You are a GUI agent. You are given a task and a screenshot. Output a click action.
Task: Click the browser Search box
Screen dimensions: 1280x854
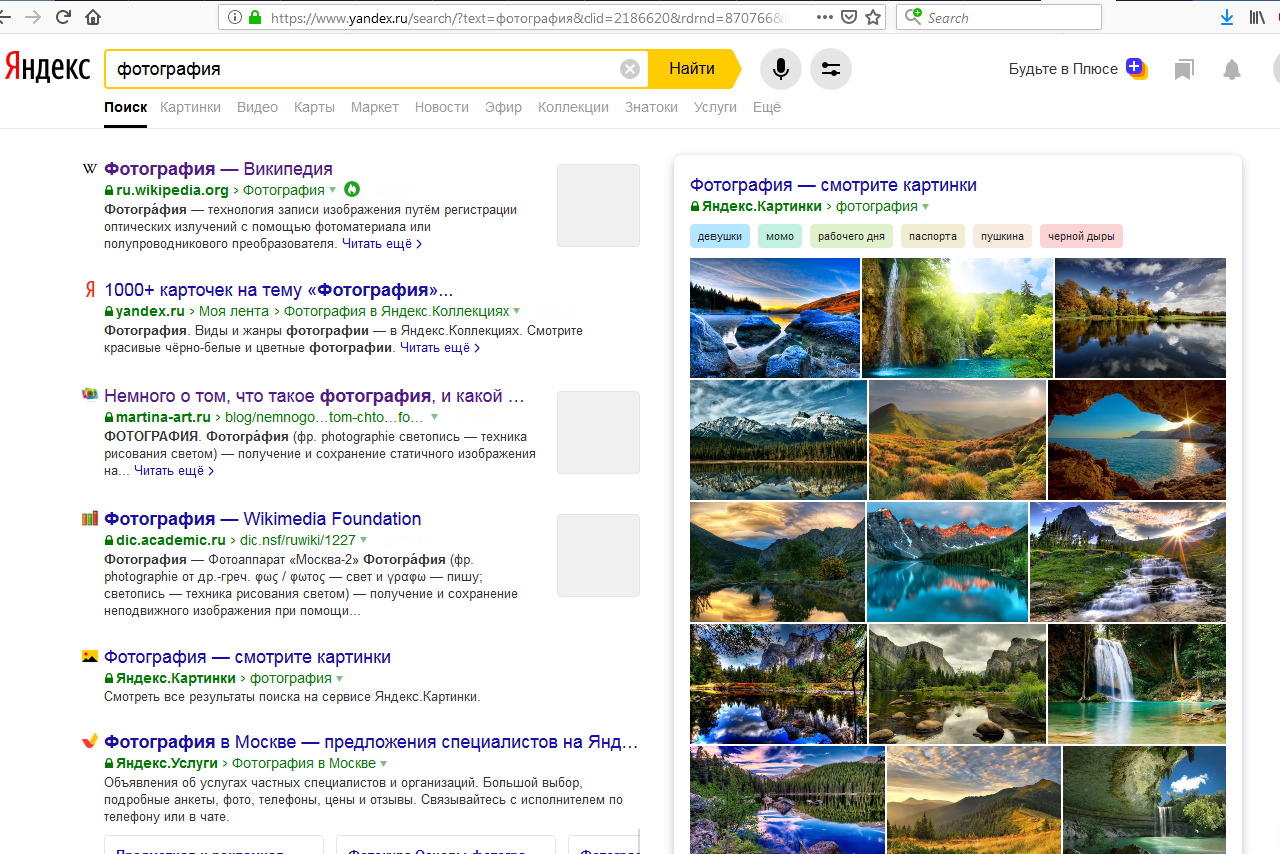(x=999, y=17)
